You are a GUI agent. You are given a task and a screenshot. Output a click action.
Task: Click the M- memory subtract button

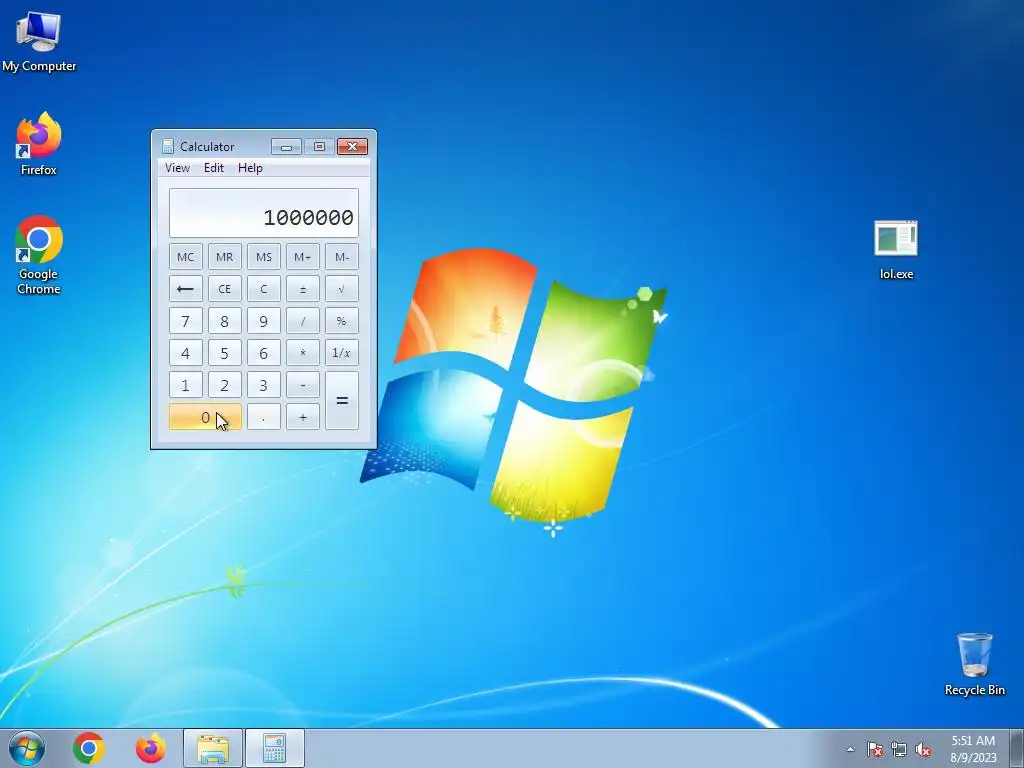click(342, 257)
